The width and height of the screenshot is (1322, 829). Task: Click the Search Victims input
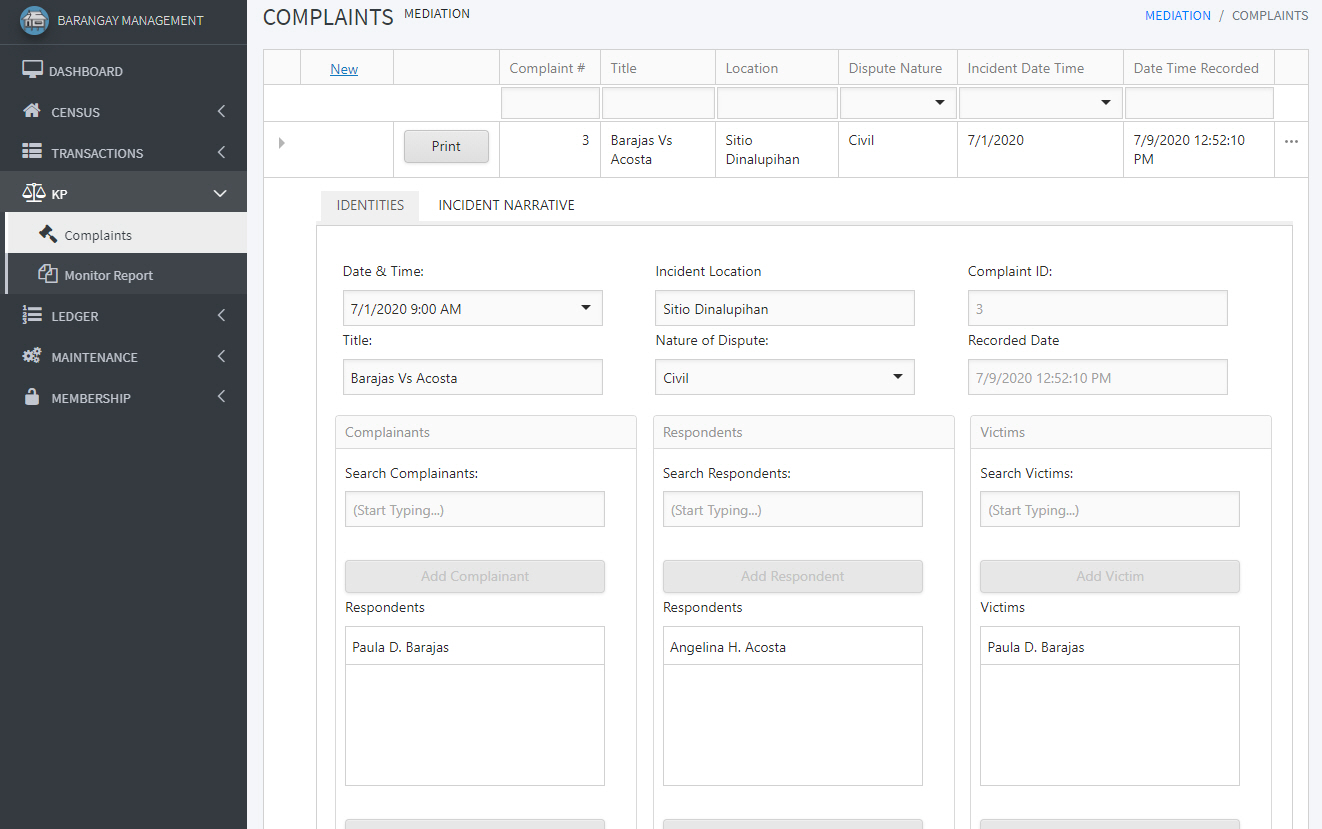(x=1110, y=509)
